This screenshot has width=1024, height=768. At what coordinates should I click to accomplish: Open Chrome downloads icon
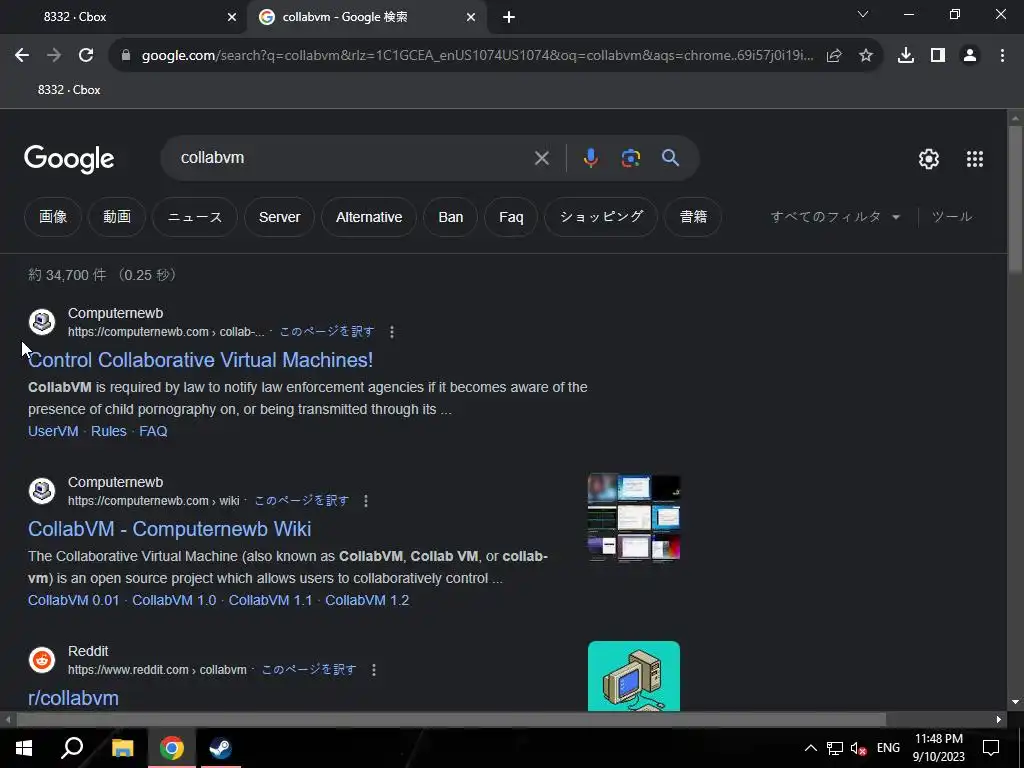click(906, 56)
